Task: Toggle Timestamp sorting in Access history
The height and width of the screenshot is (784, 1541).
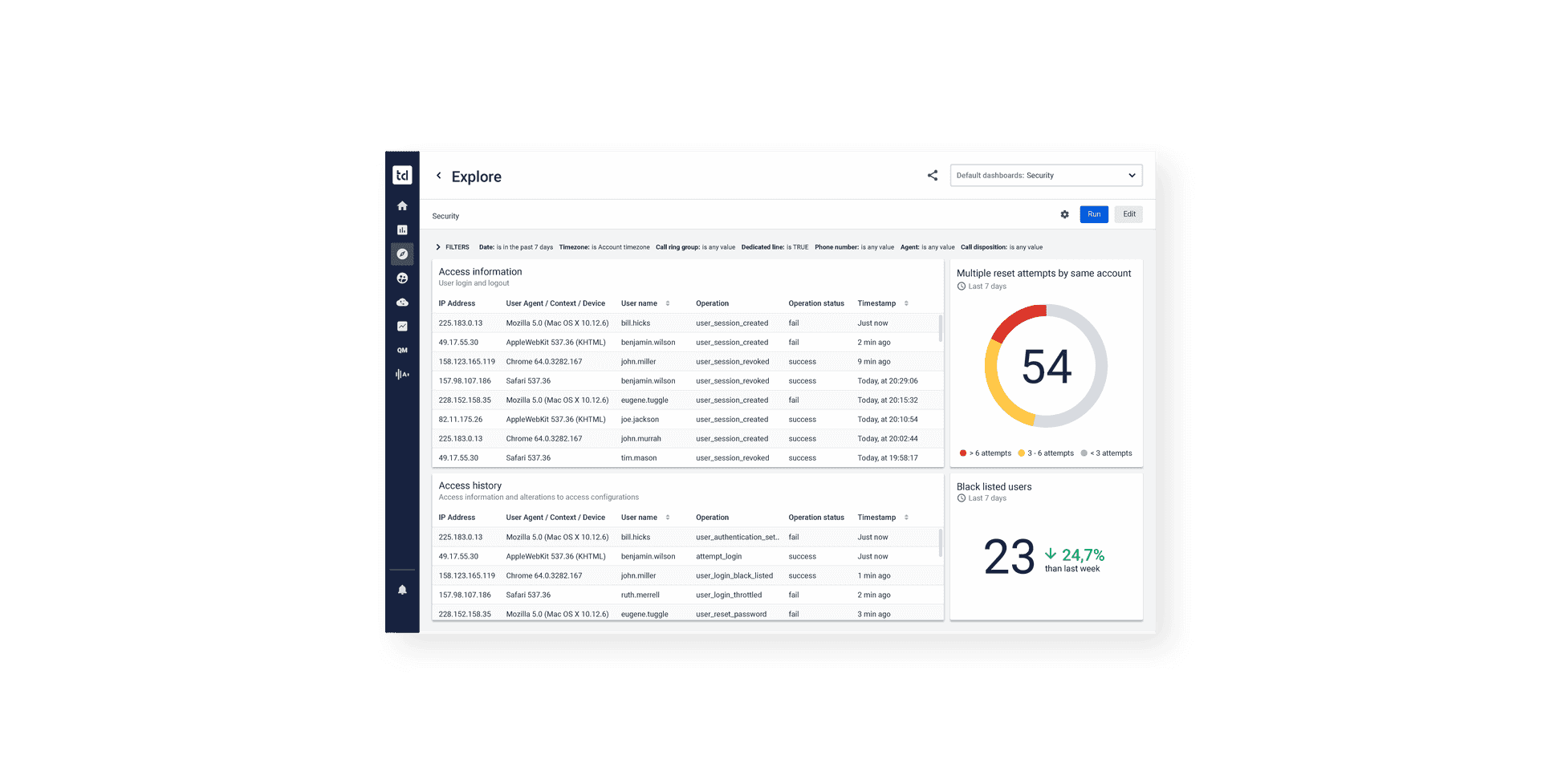Action: click(x=906, y=518)
